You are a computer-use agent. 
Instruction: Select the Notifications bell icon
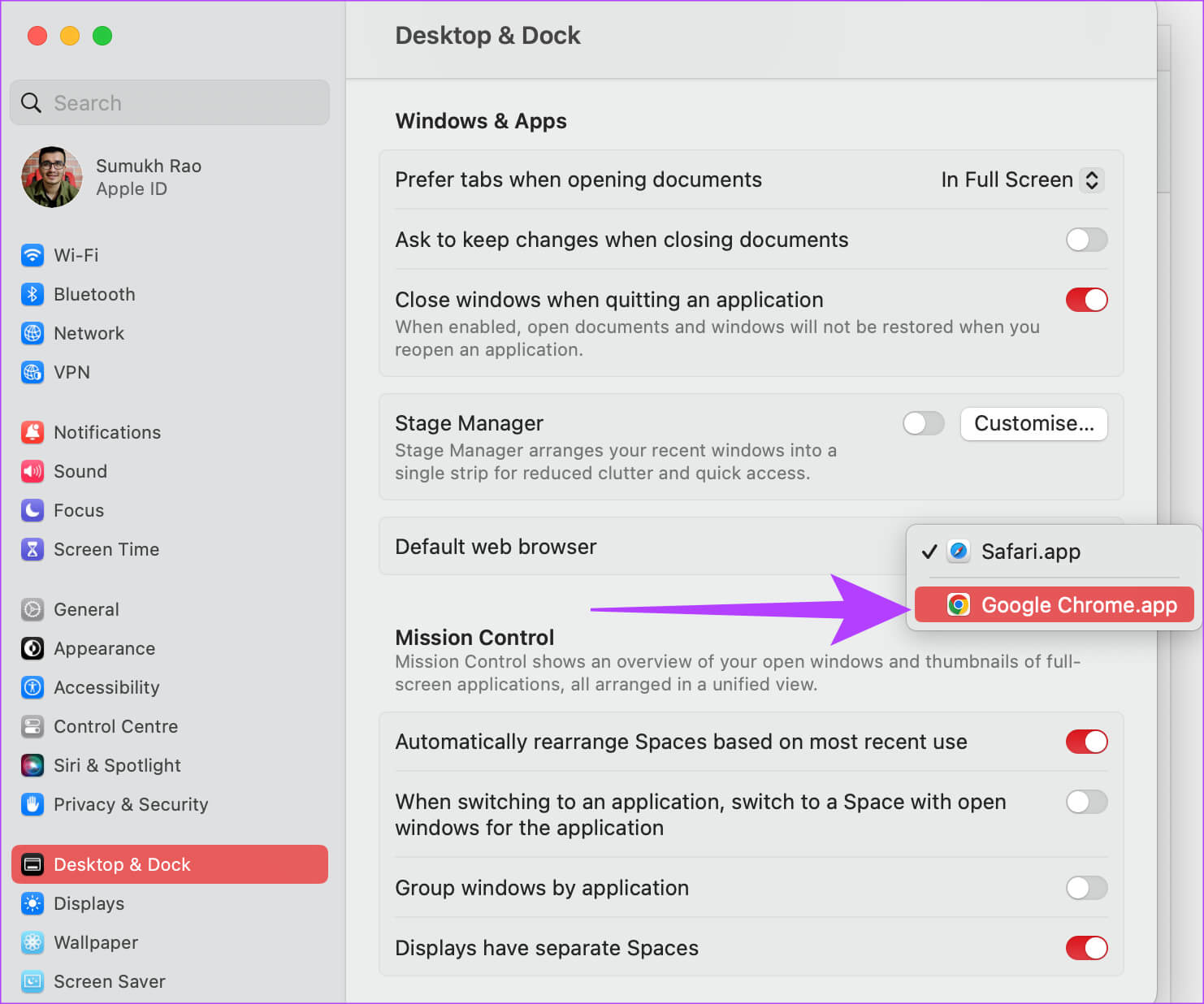(32, 432)
